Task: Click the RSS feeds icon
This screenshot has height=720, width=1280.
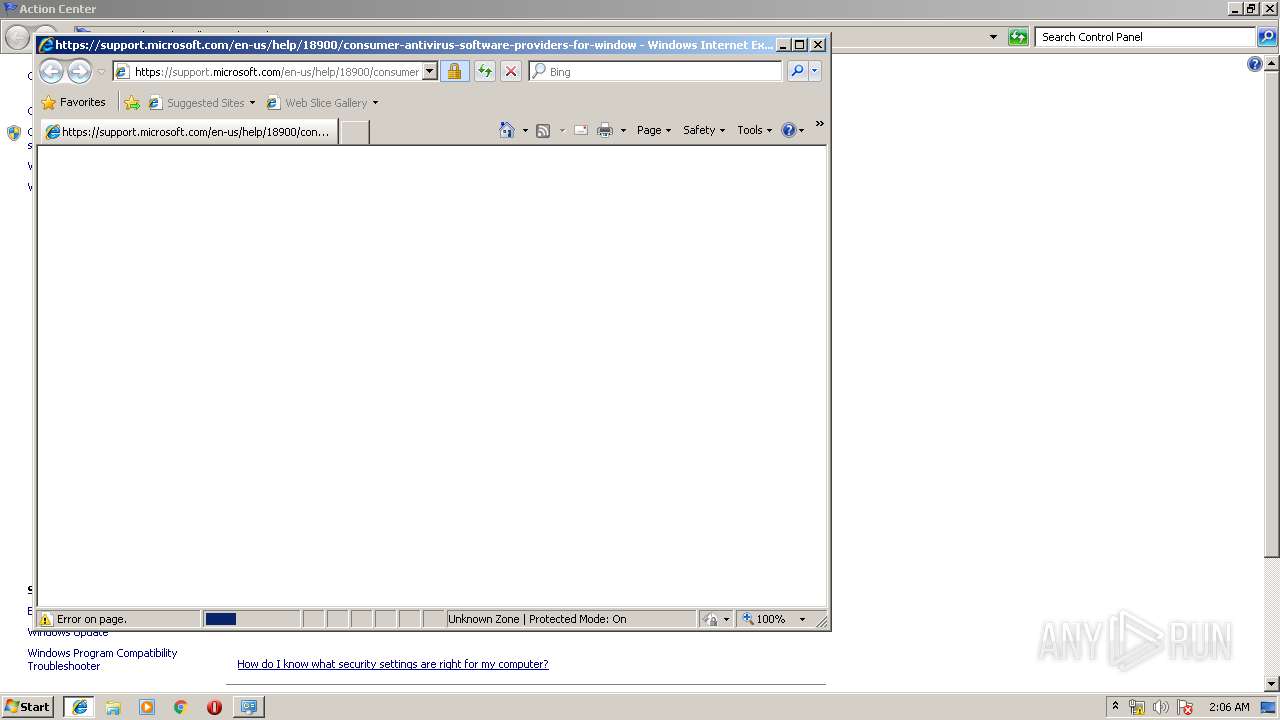Action: click(543, 130)
